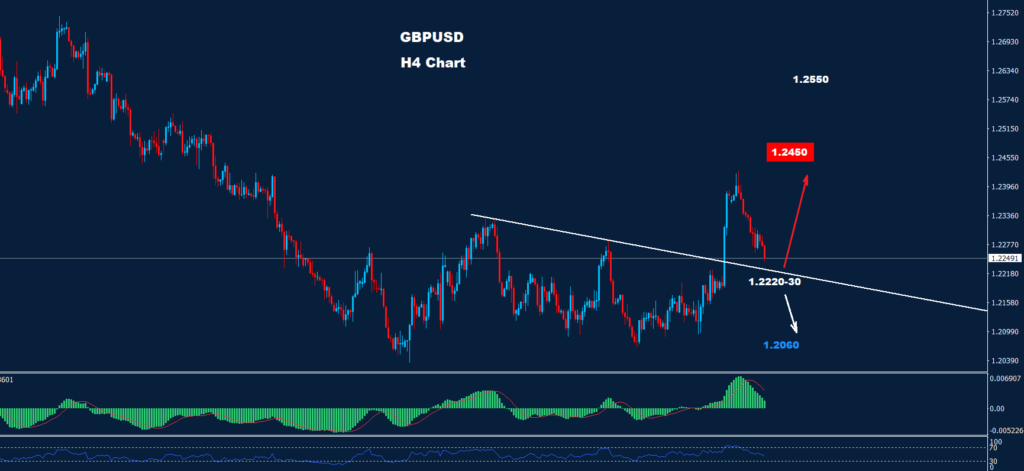Click the 1.21580 price axis label
Image resolution: width=1024 pixels, height=471 pixels.
tap(1006, 302)
